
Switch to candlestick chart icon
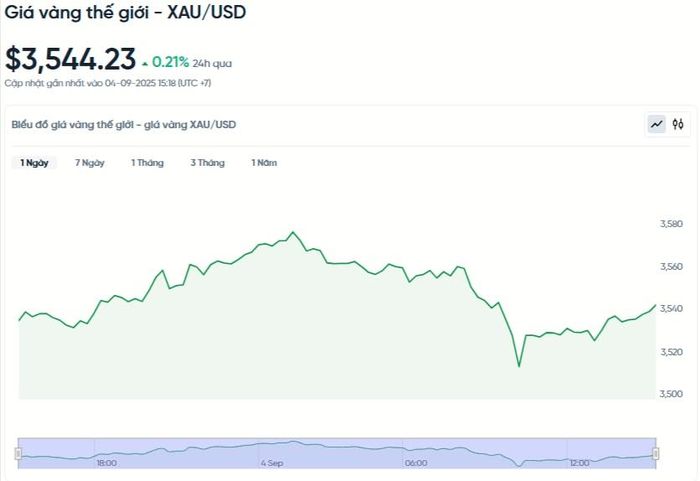click(x=678, y=124)
